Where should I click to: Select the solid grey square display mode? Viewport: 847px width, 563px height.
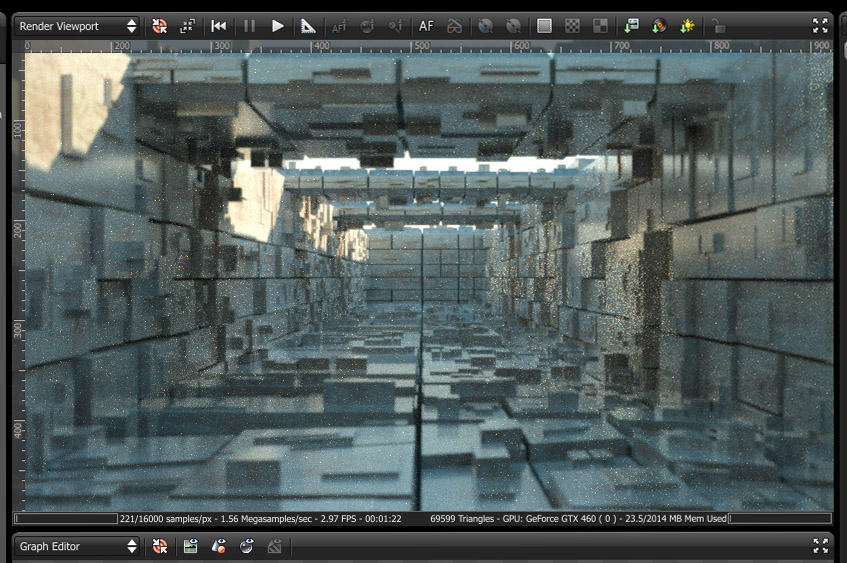click(x=544, y=26)
